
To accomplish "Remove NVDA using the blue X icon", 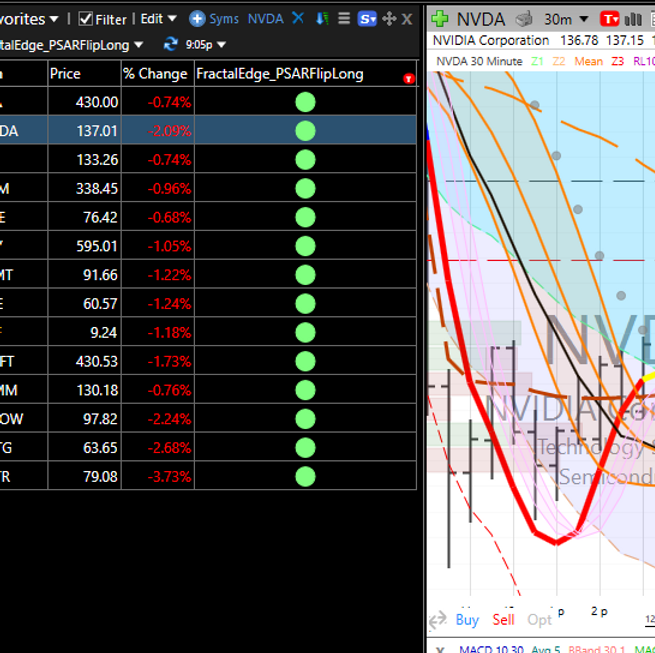I will pyautogui.click(x=298, y=18).
